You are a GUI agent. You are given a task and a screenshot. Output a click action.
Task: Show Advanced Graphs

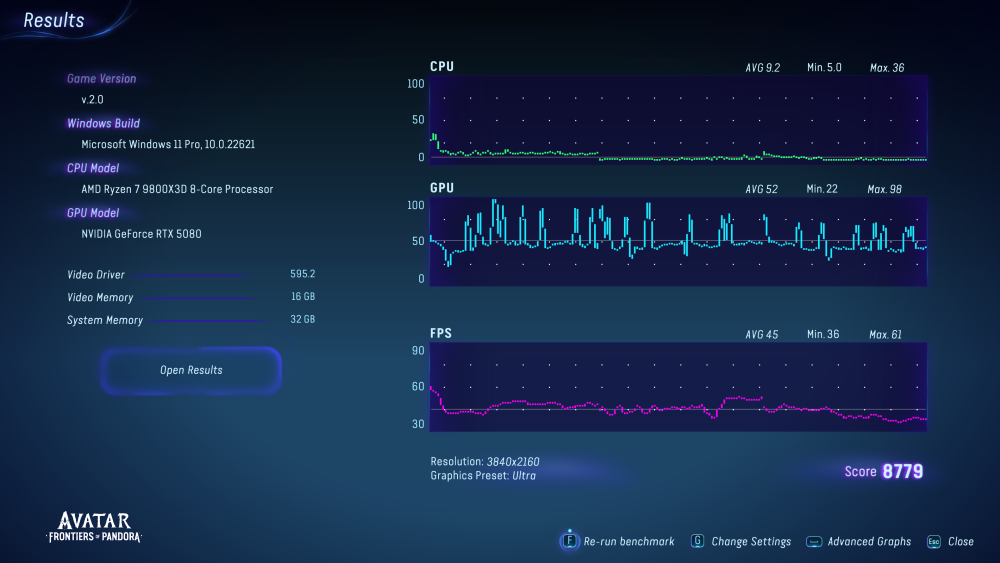tap(869, 541)
